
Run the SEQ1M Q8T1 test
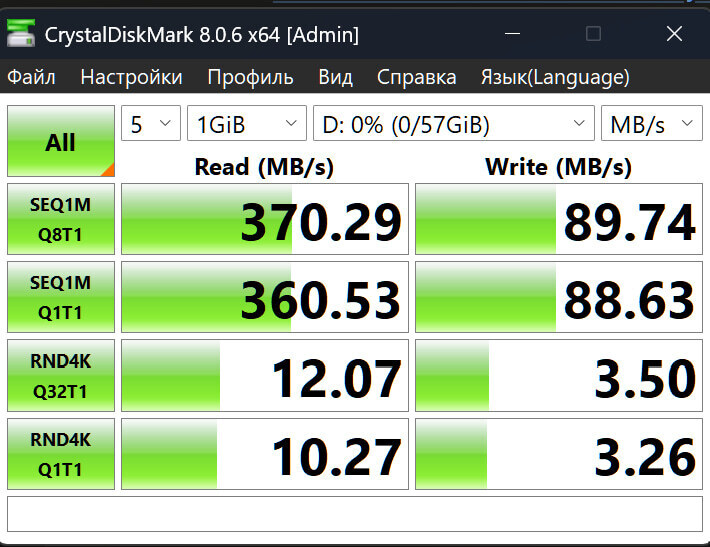pyautogui.click(x=61, y=219)
